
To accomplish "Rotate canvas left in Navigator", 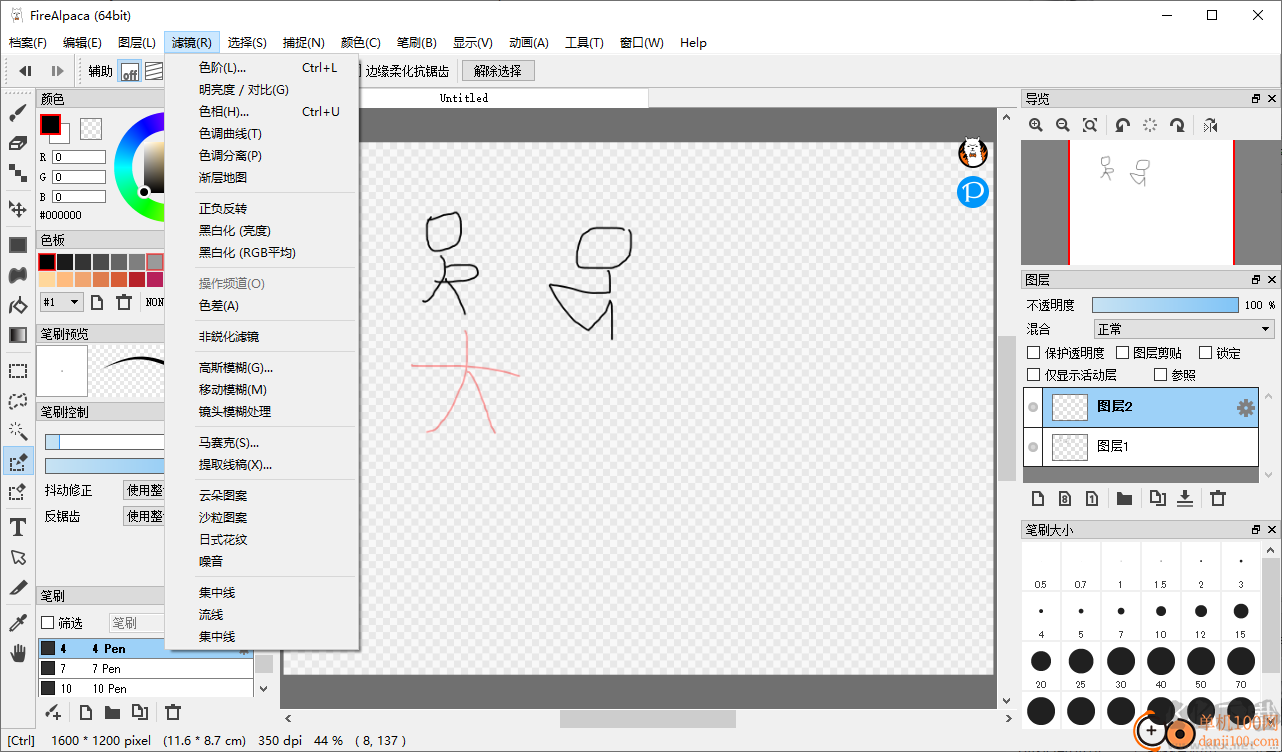I will tap(1123, 125).
